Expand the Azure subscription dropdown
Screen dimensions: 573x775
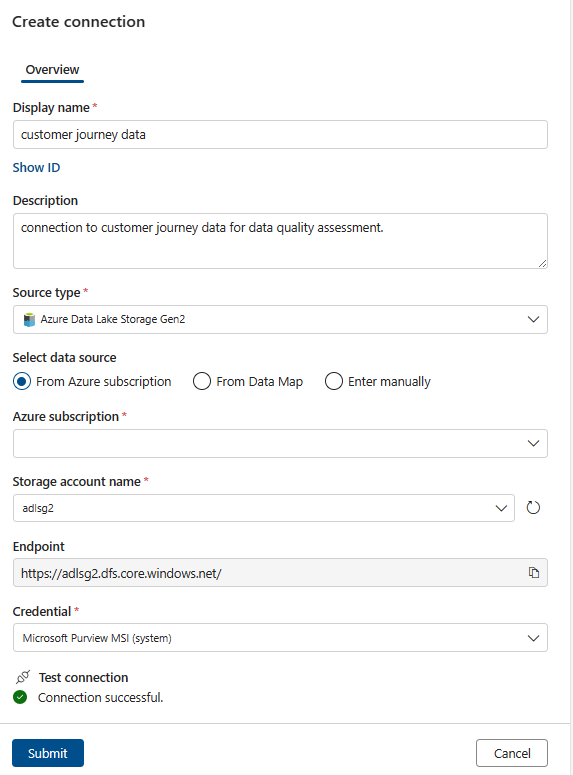pyautogui.click(x=280, y=443)
